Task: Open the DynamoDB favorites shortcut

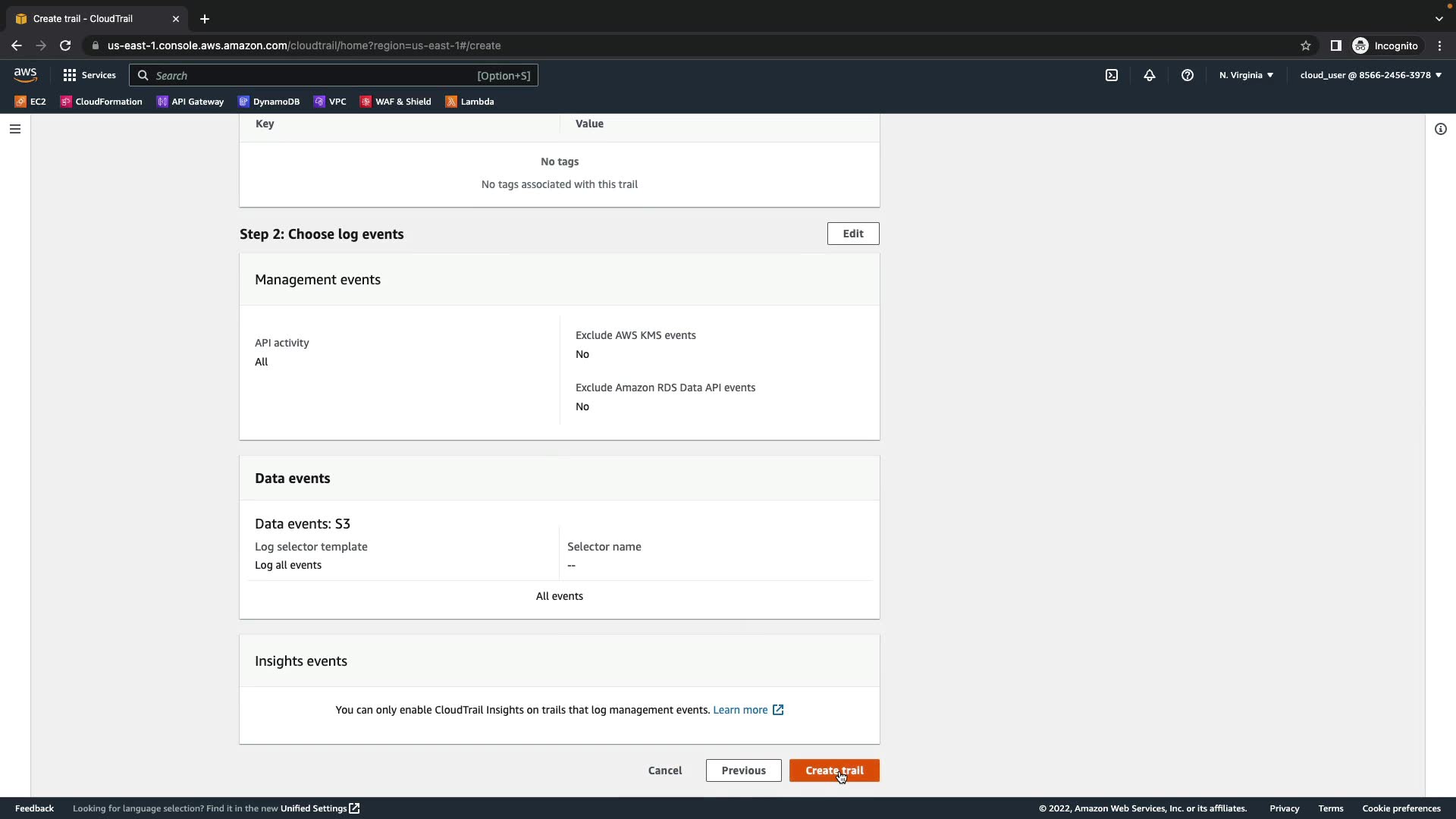Action: click(x=268, y=102)
